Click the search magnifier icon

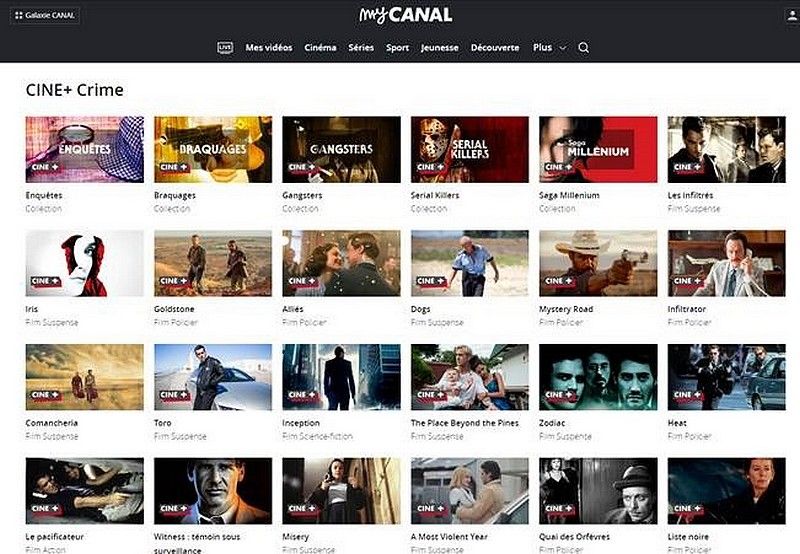pyautogui.click(x=584, y=47)
